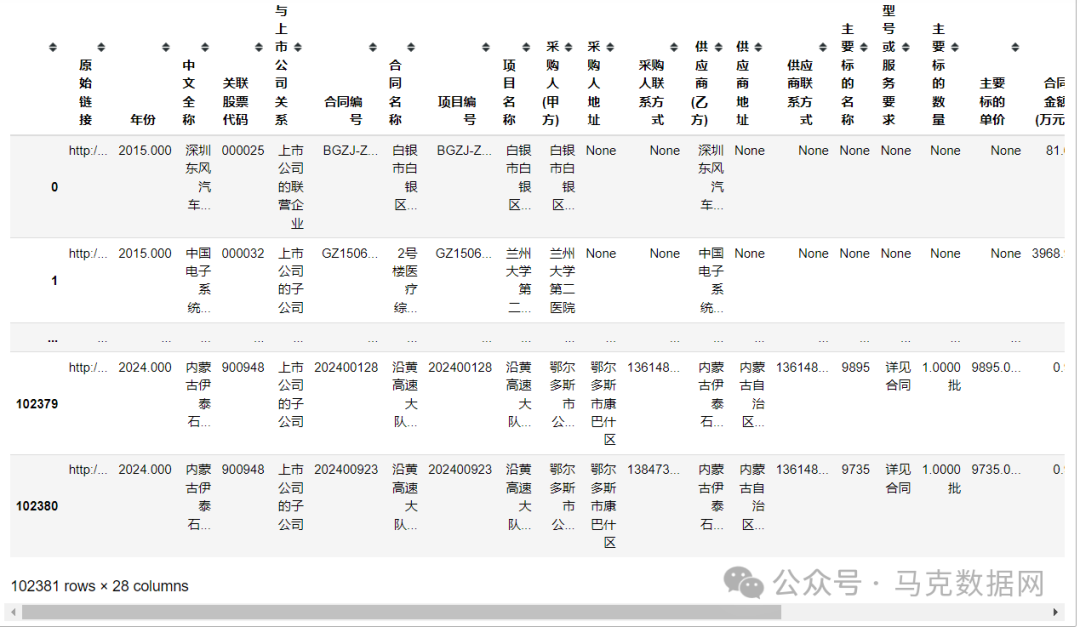Sort by 项目编号 column arrows

[x=486, y=48]
